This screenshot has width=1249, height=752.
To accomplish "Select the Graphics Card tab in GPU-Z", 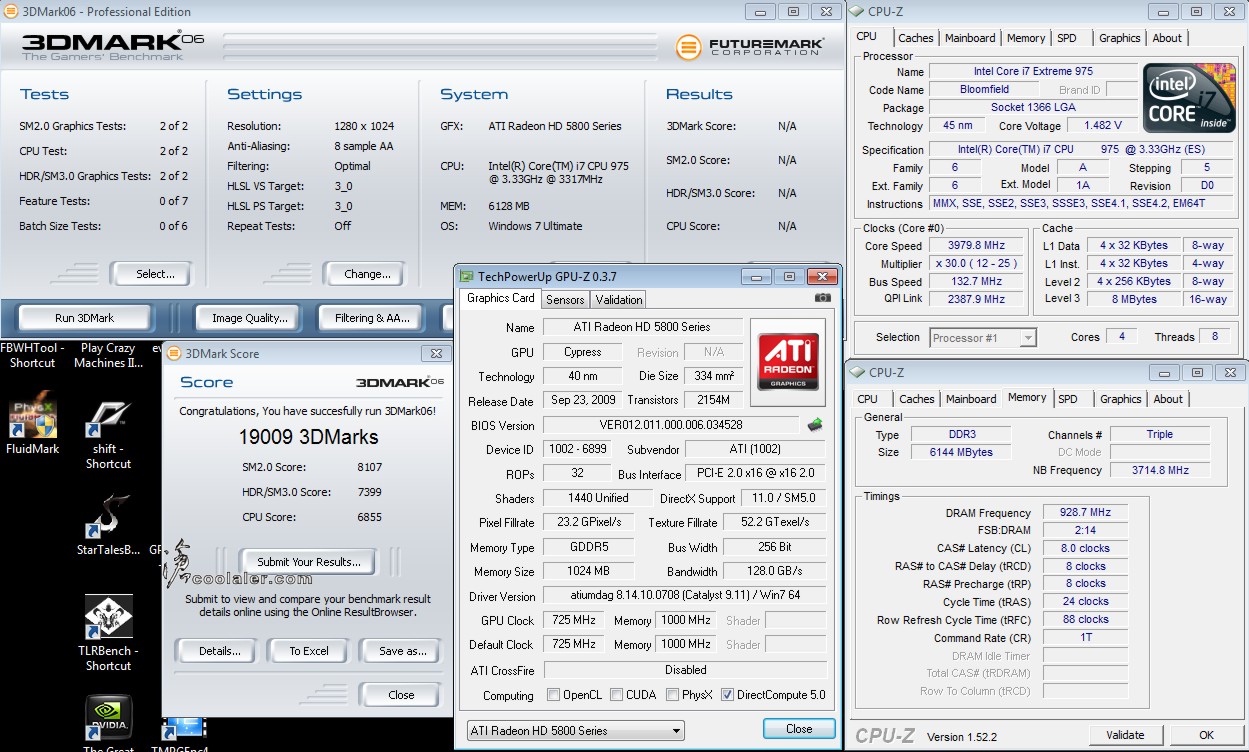I will [x=501, y=298].
